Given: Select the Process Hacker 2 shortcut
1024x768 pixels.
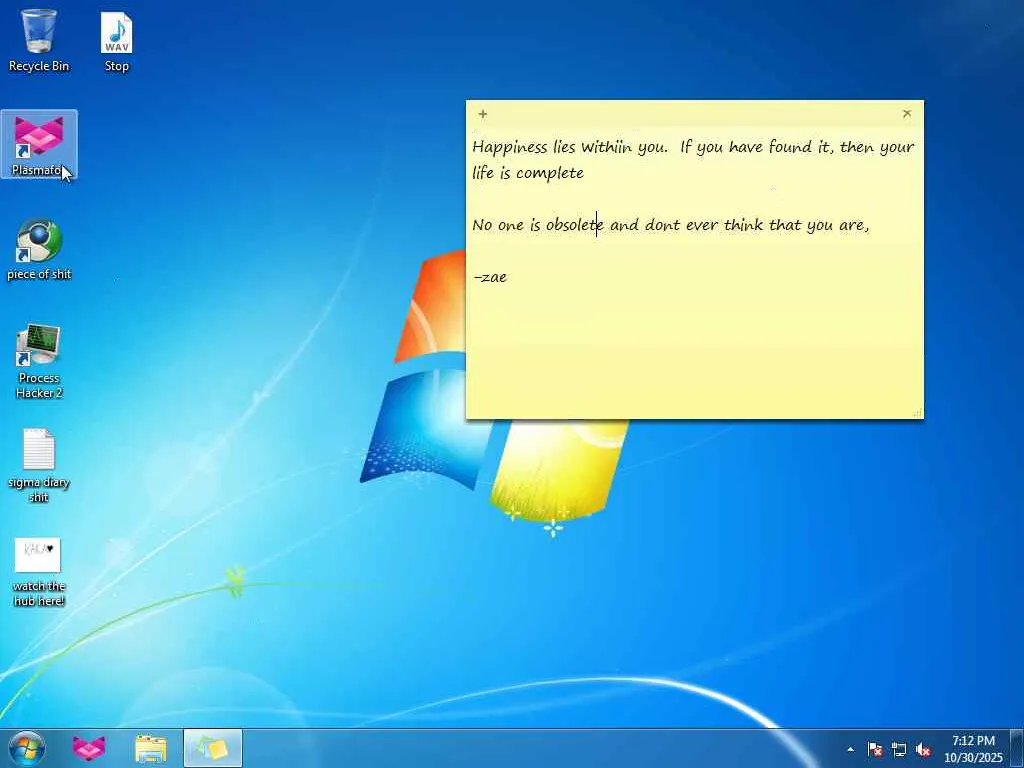Looking at the screenshot, I should coord(39,360).
